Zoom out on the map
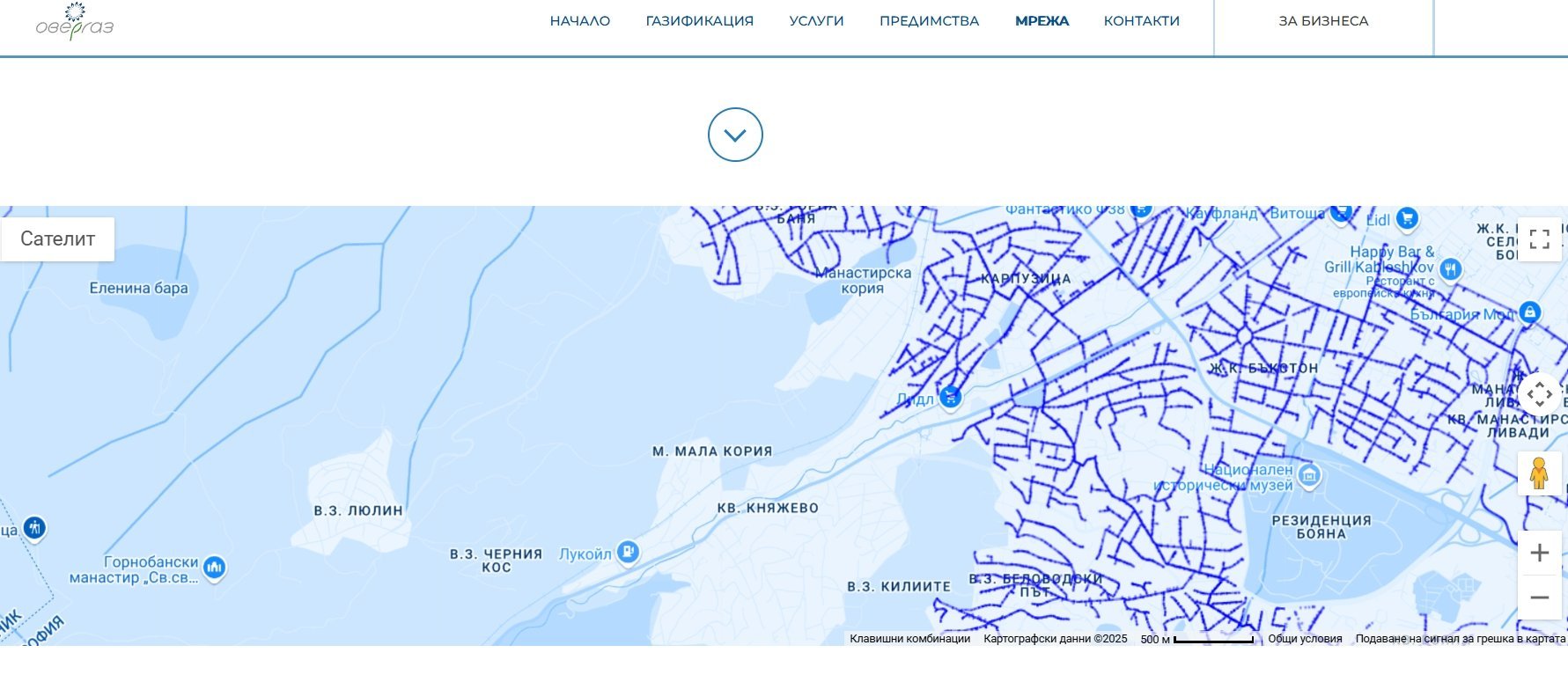 1539,598
